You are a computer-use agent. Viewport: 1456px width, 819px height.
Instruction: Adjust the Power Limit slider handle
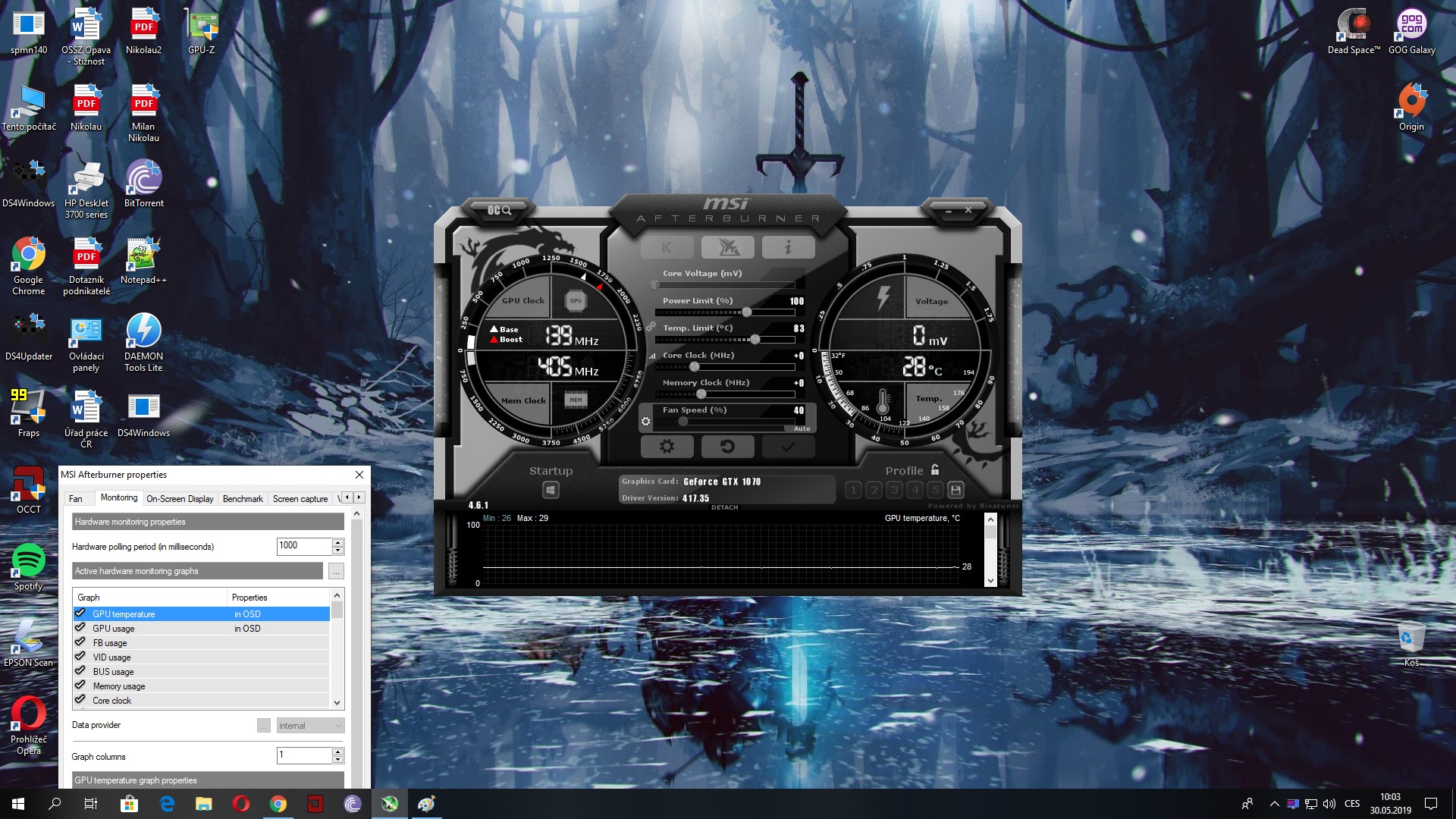pos(747,312)
